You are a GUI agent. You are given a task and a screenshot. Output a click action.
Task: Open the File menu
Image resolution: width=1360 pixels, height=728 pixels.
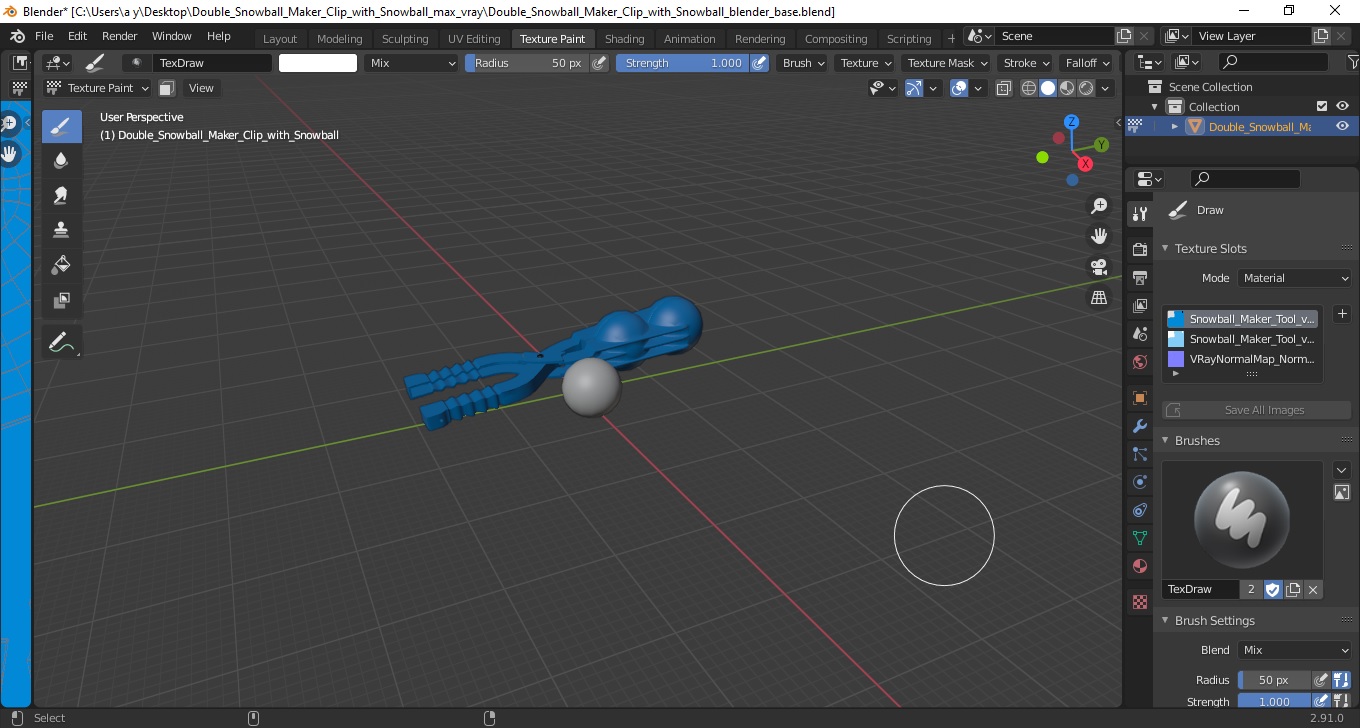(x=44, y=36)
